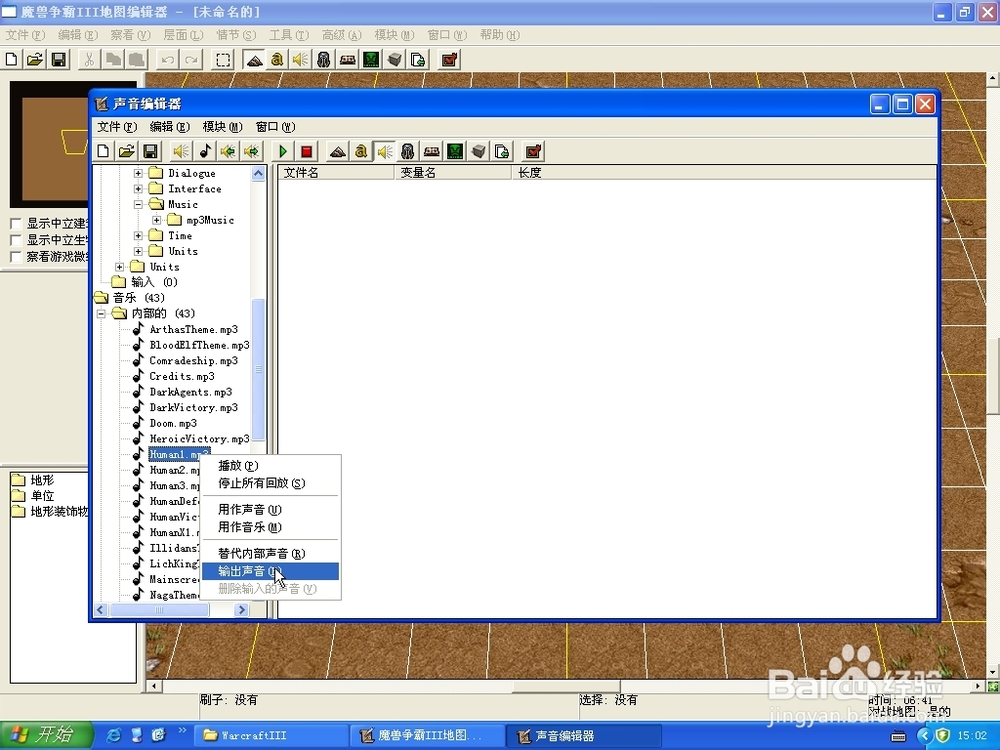1000x750 pixels.
Task: Open Sound Editor 编辑(E) menu
Action: coord(170,127)
